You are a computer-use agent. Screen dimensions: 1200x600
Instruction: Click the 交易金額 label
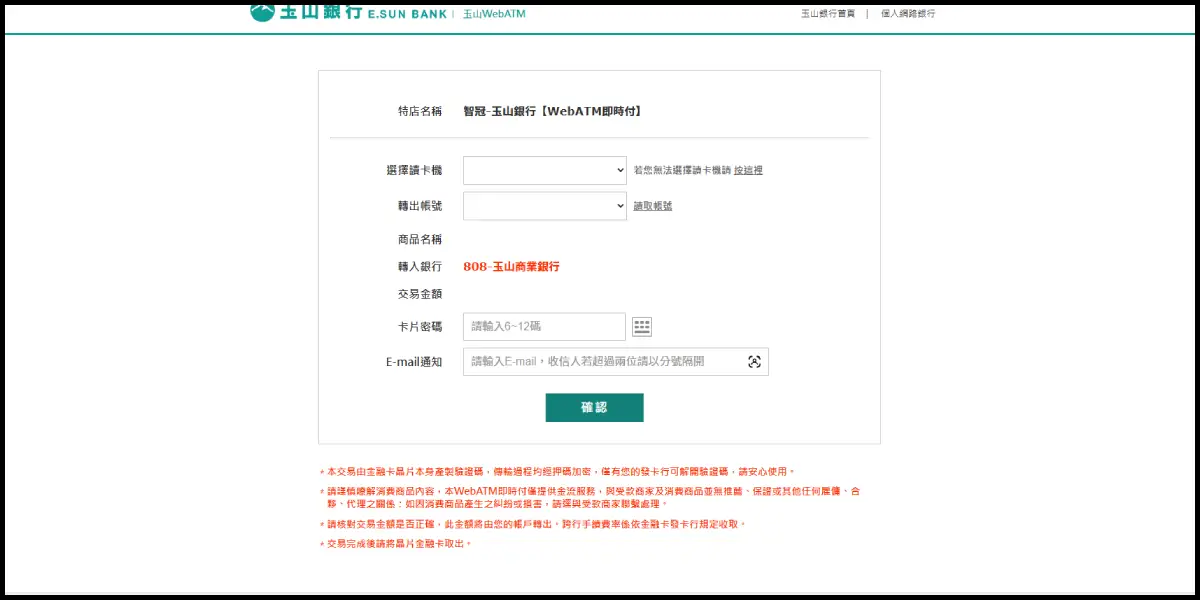pyautogui.click(x=420, y=294)
